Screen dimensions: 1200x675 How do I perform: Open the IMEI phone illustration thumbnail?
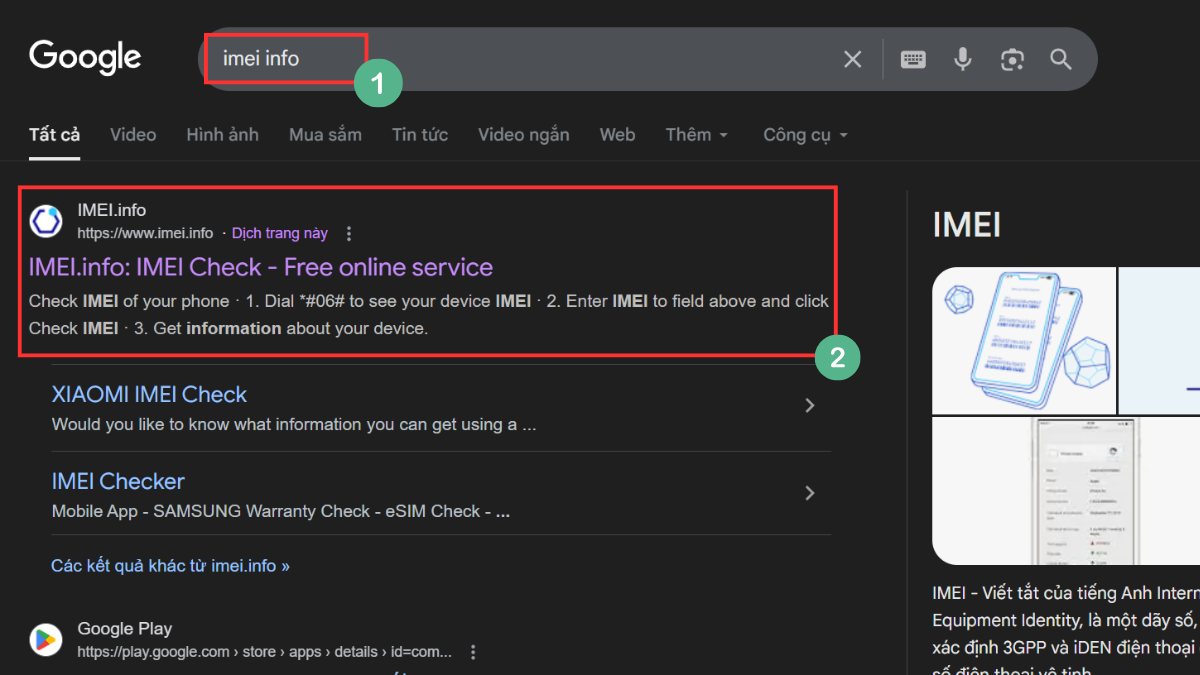pos(1023,340)
